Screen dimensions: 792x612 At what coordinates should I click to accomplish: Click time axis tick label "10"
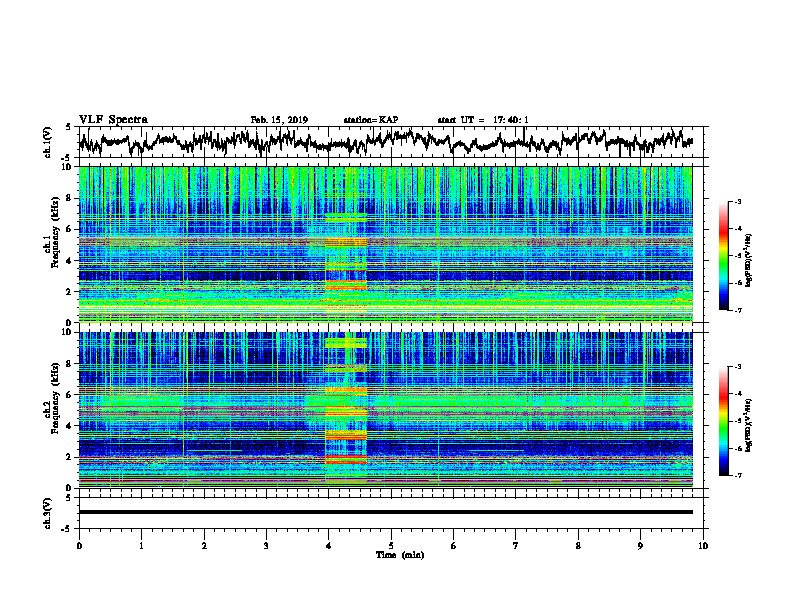pyautogui.click(x=703, y=546)
